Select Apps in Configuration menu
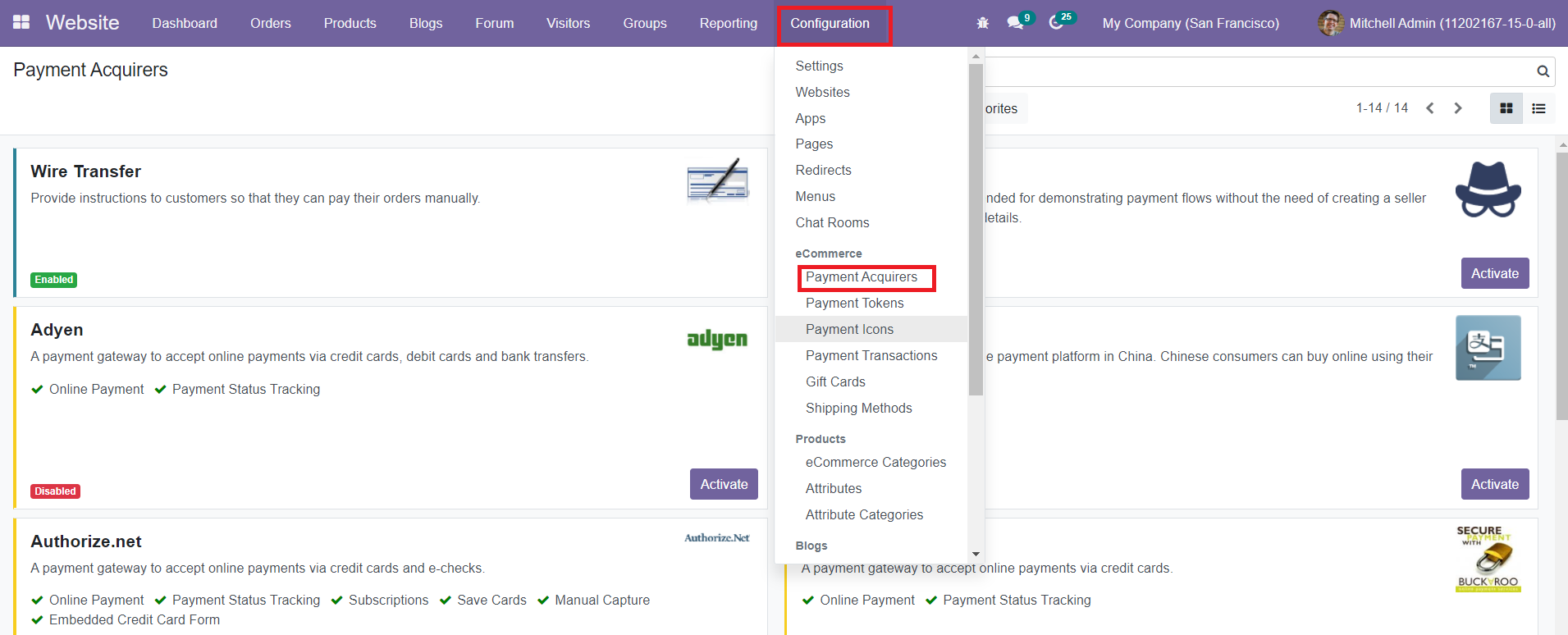The width and height of the screenshot is (1568, 635). pos(811,118)
